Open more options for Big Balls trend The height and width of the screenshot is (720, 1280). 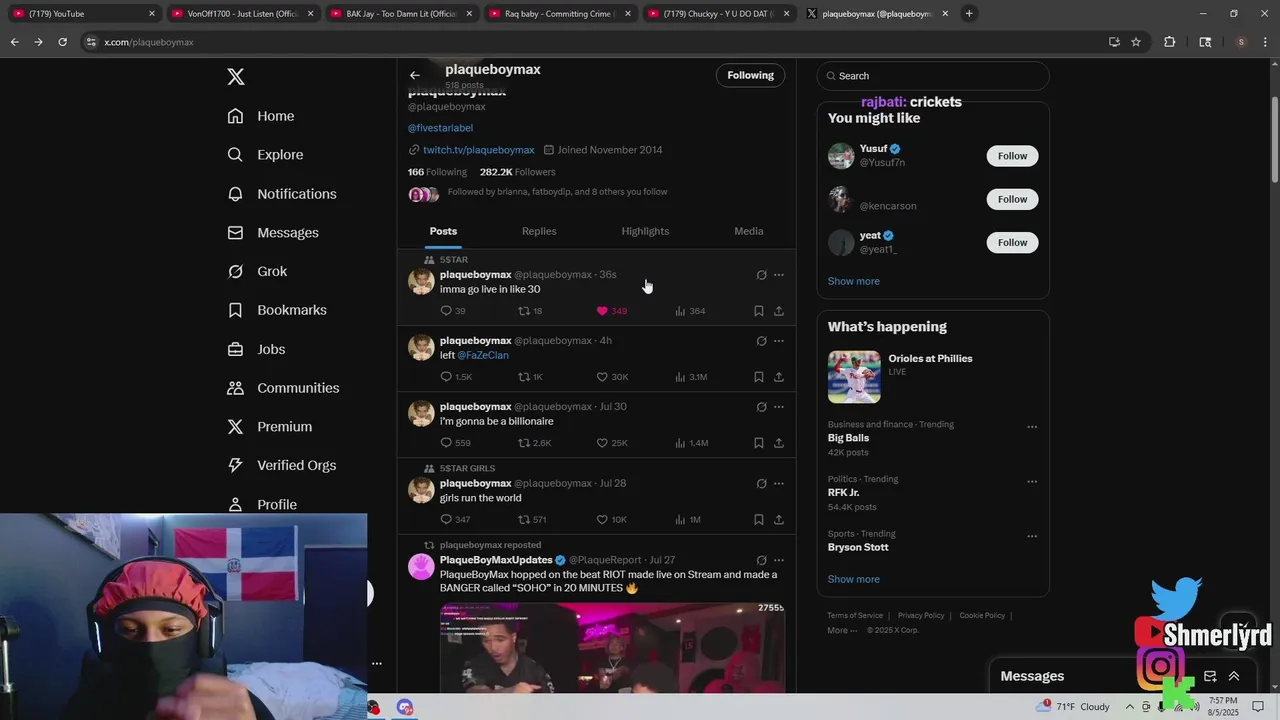coord(1032,427)
